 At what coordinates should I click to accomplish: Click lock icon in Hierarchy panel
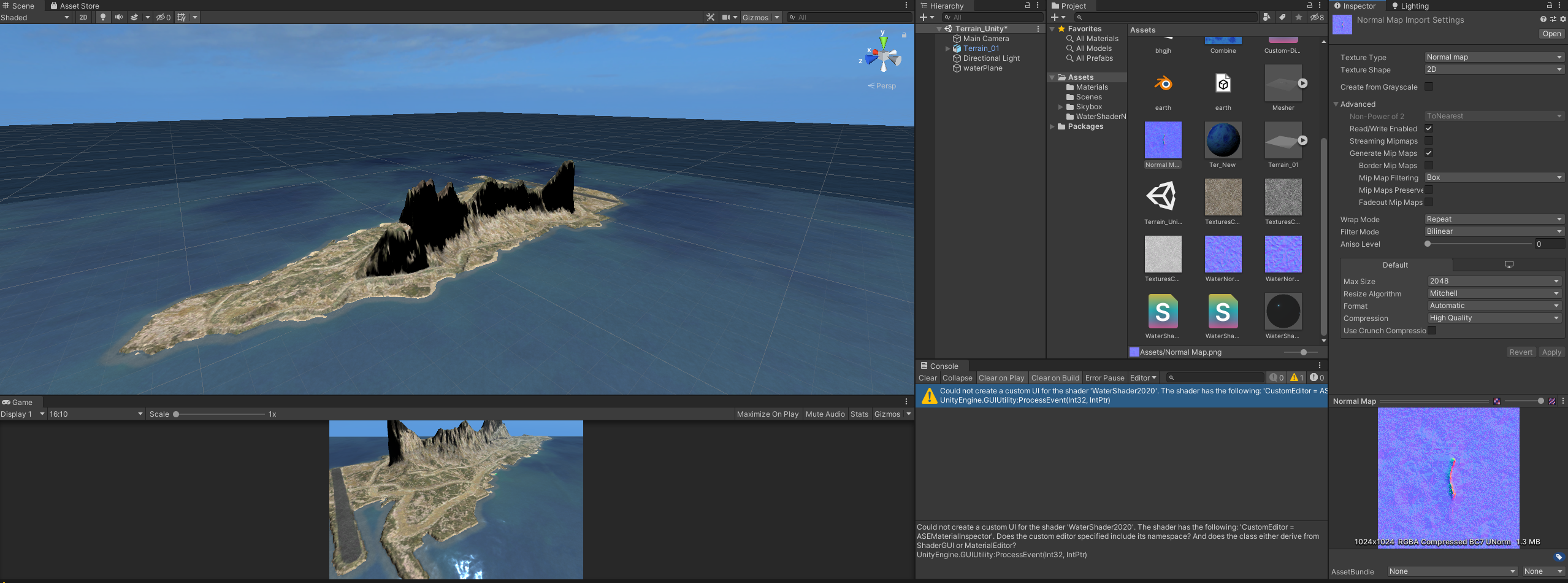(x=1028, y=5)
